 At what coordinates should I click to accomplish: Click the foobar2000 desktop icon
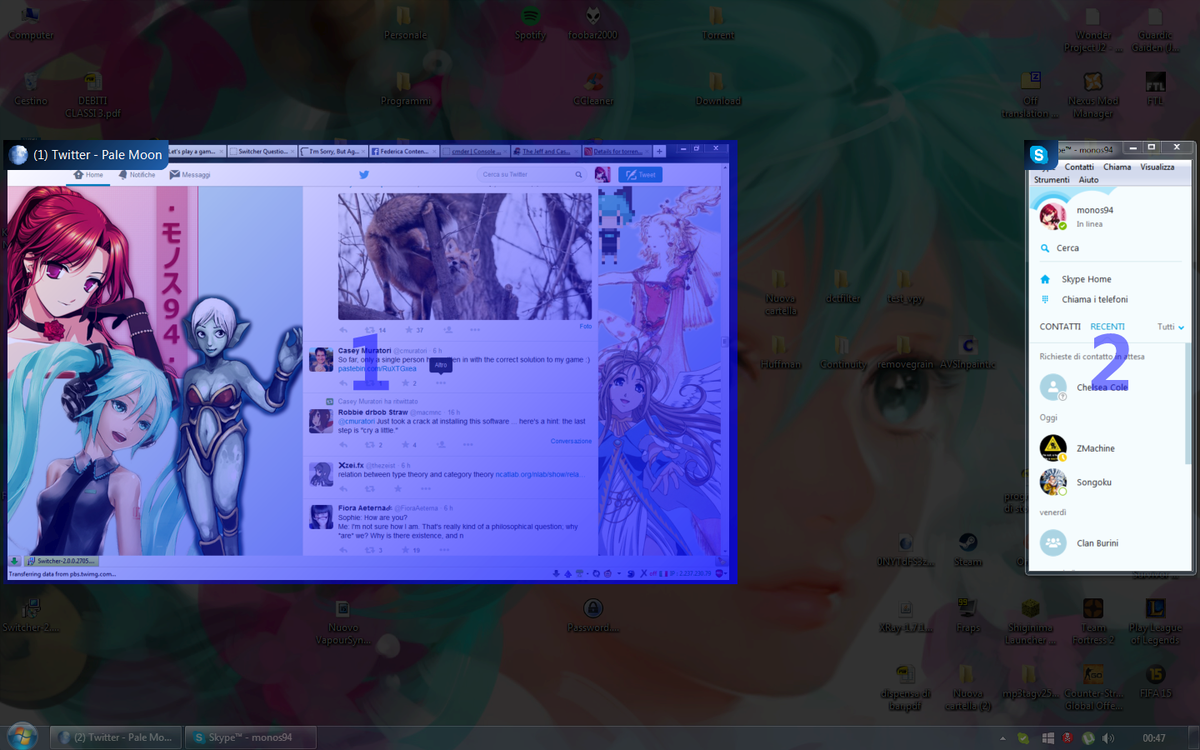(594, 24)
